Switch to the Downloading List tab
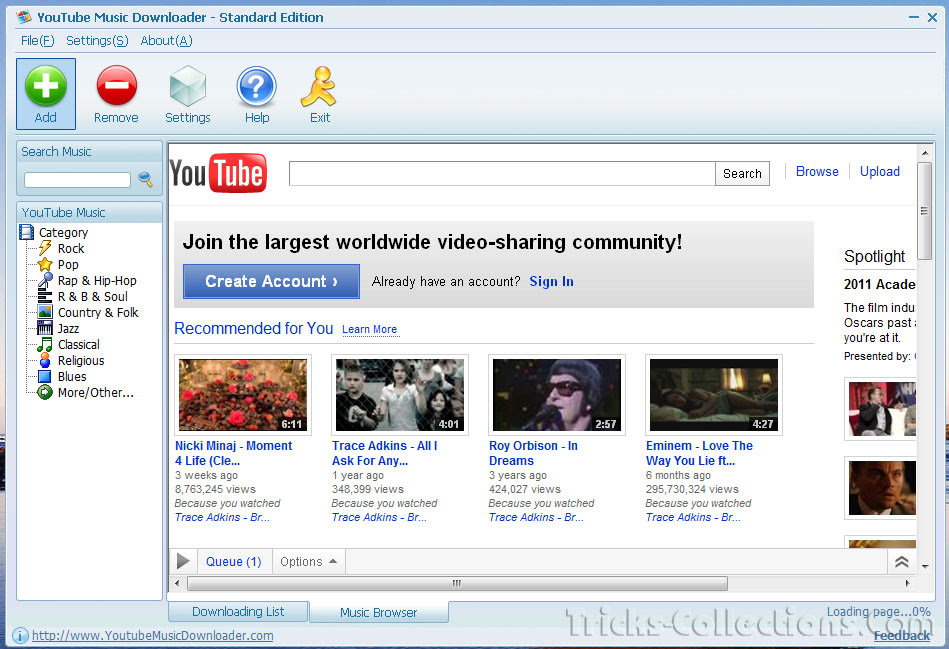 pyautogui.click(x=238, y=612)
